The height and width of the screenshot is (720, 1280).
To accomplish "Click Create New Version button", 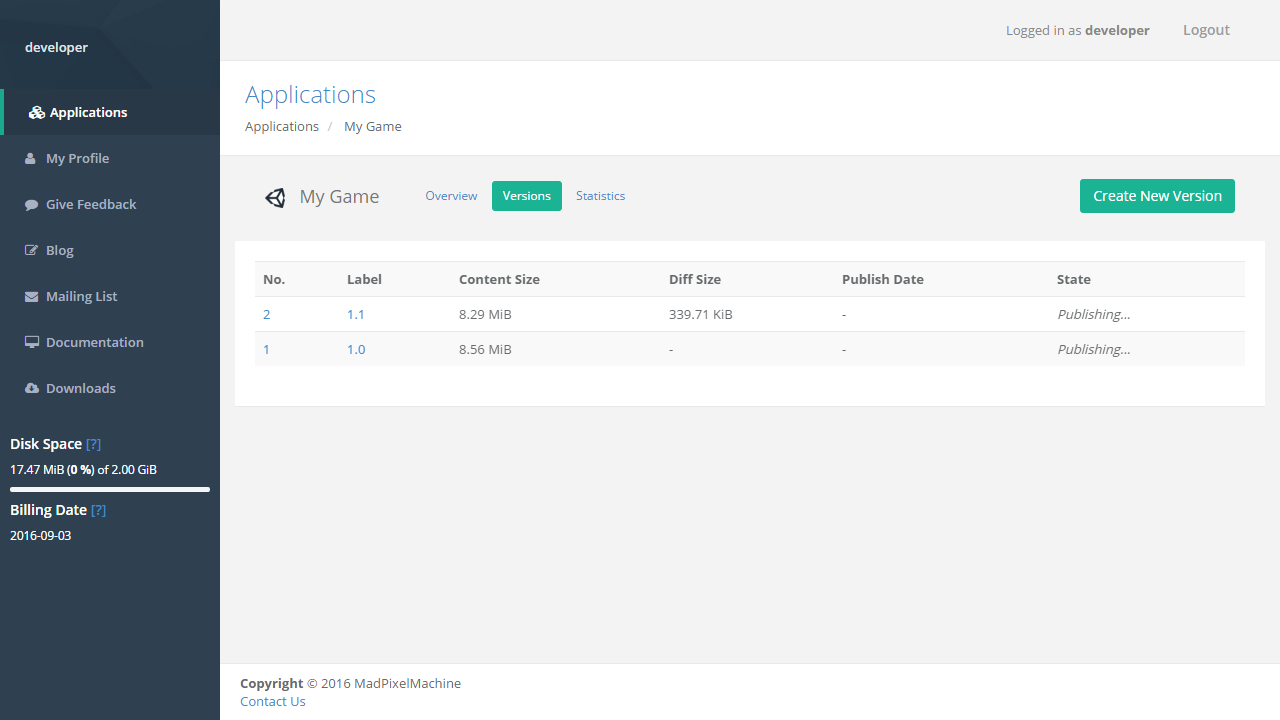I will tap(1157, 196).
